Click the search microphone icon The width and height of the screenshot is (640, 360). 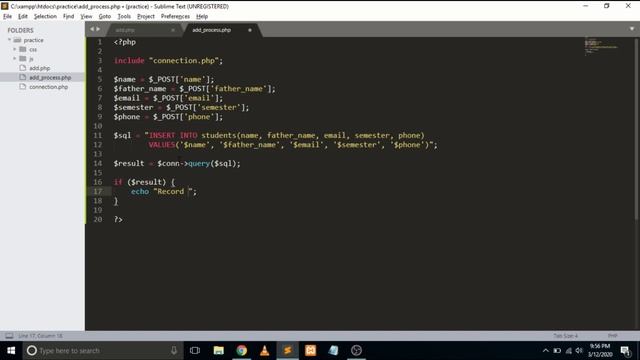[174, 351]
